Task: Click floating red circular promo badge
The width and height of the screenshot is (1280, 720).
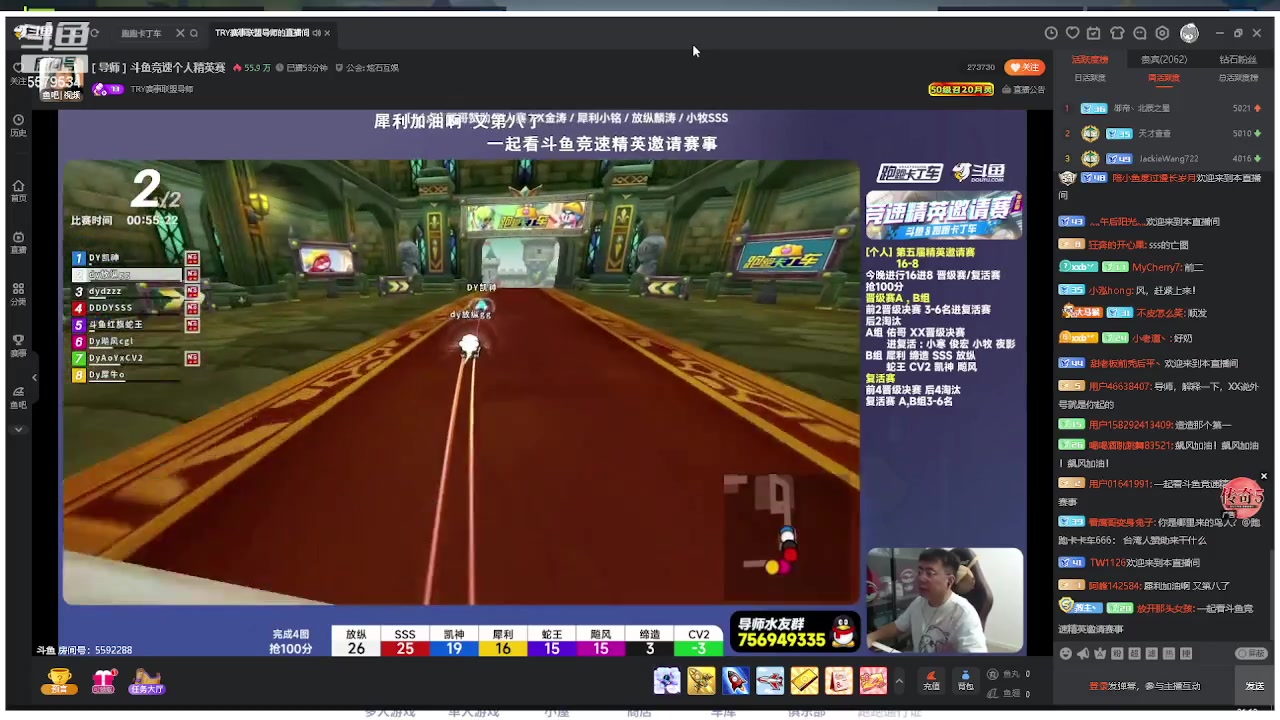Action: pyautogui.click(x=1242, y=497)
